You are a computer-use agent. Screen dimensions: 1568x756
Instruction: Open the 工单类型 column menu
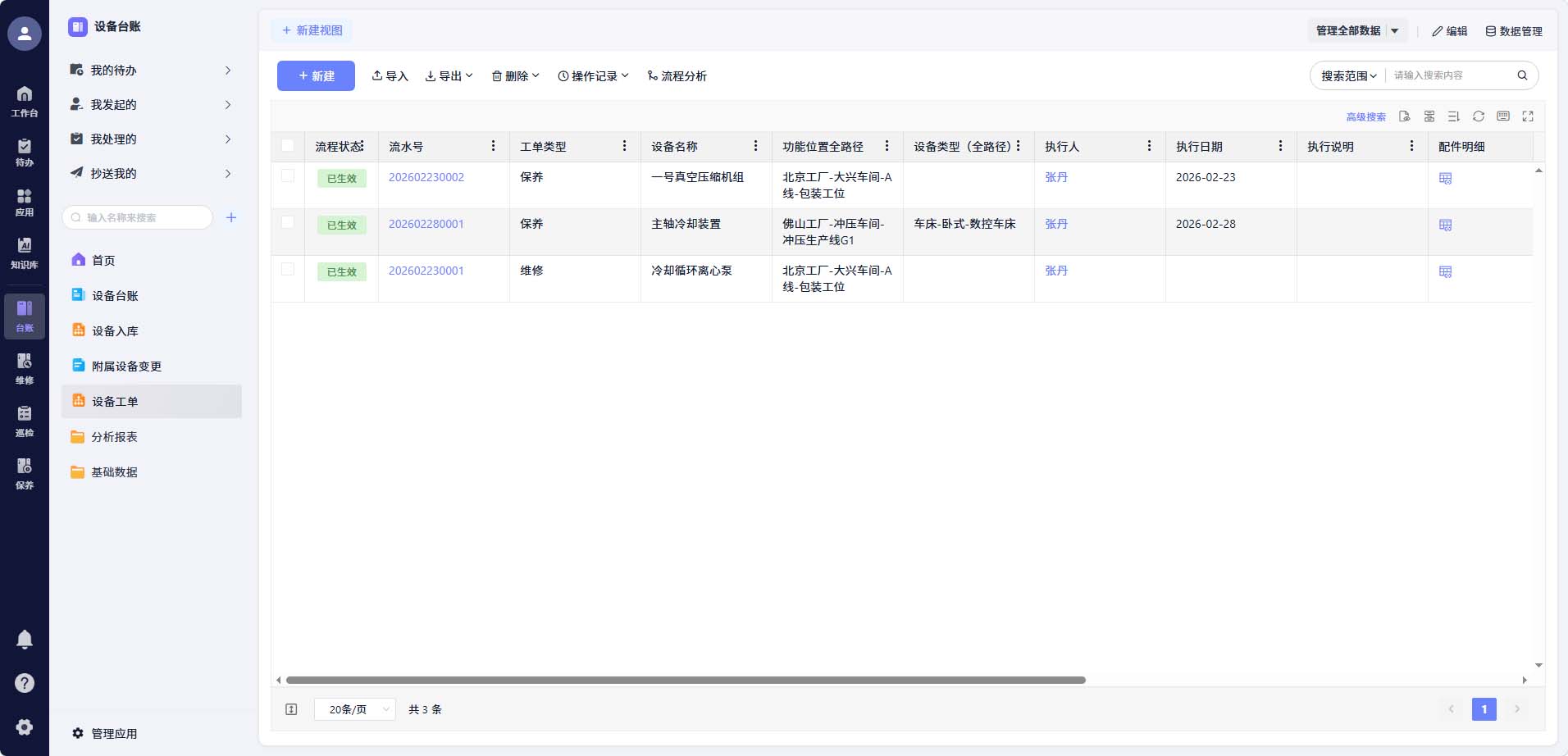click(624, 146)
